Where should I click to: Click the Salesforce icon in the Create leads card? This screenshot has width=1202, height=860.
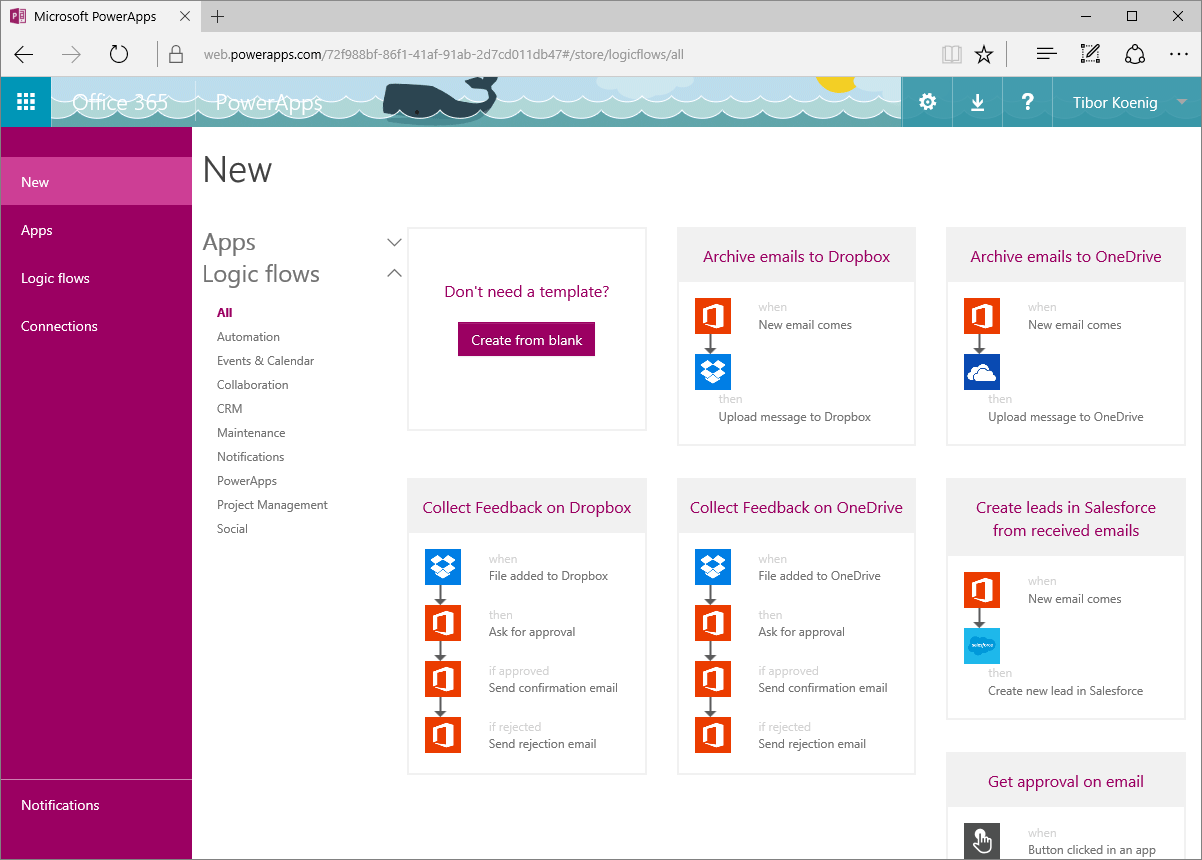982,646
